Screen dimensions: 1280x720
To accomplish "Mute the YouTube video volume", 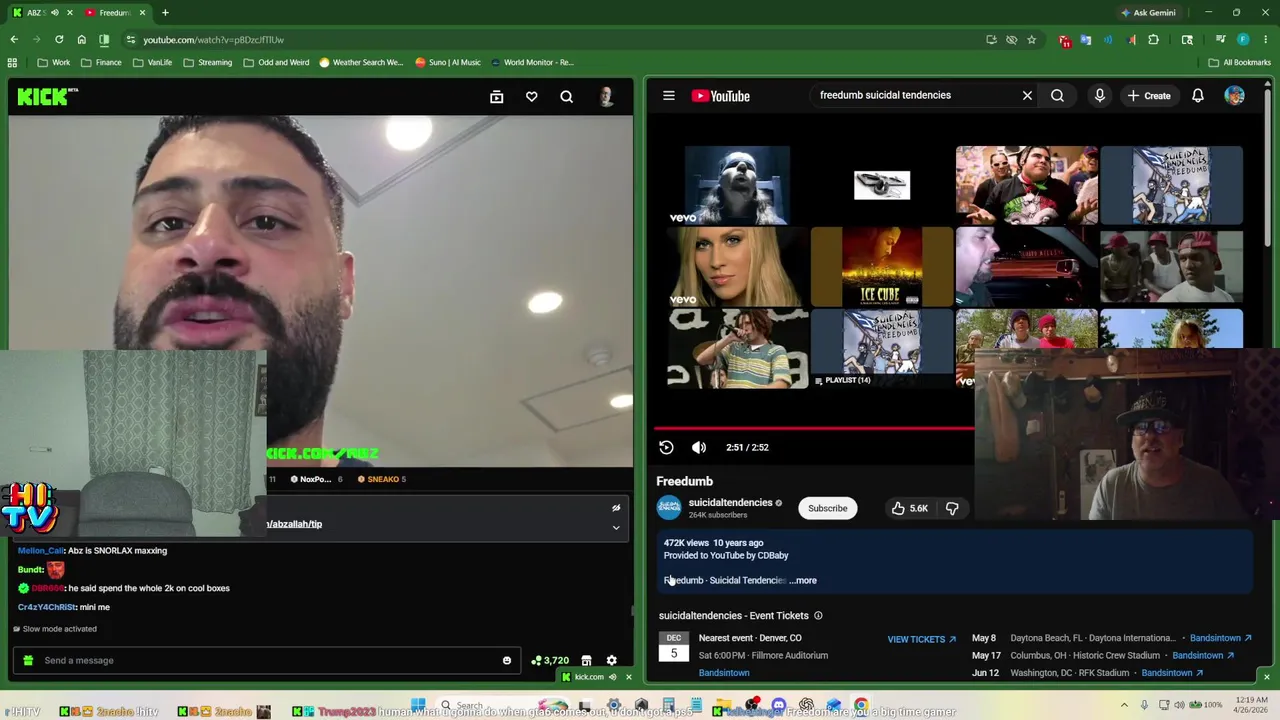I will [x=699, y=448].
